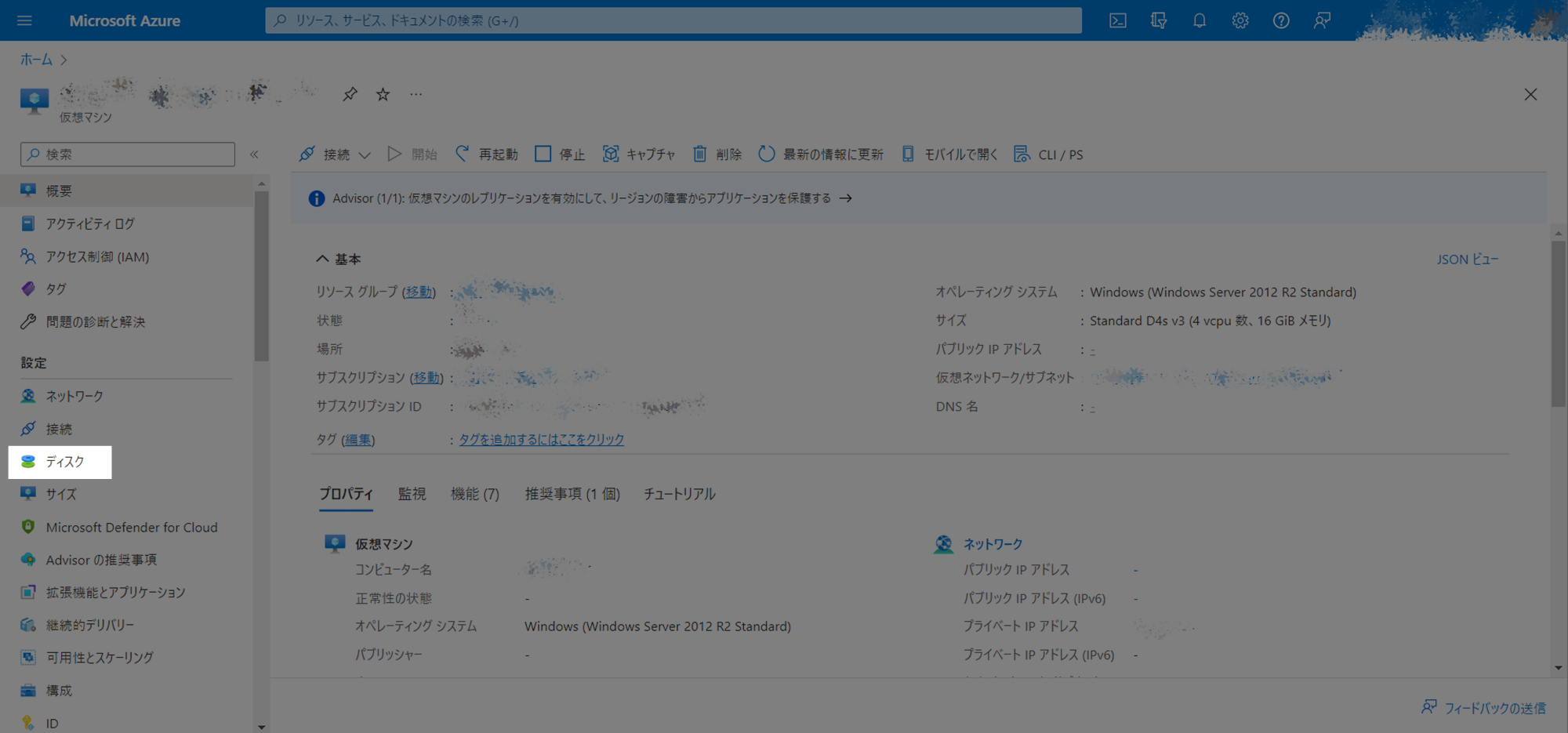Viewport: 1568px width, 733px height.
Task: Click the main pane scrollbar down arrow
Action: [x=1558, y=668]
